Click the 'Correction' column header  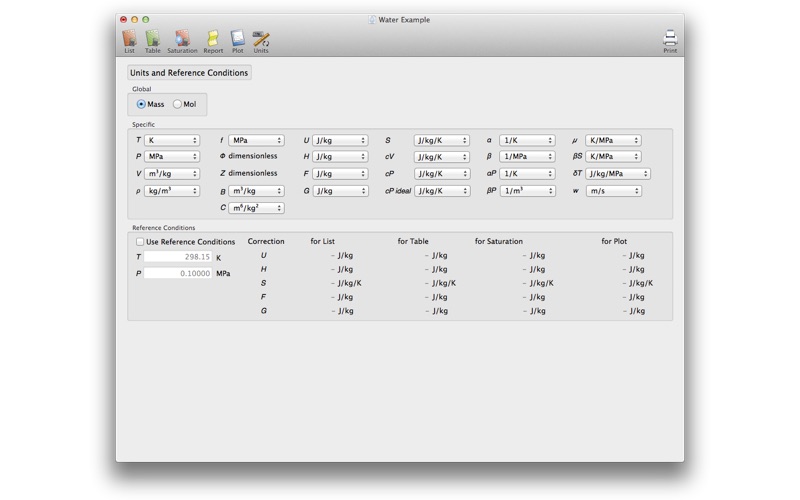click(x=266, y=241)
